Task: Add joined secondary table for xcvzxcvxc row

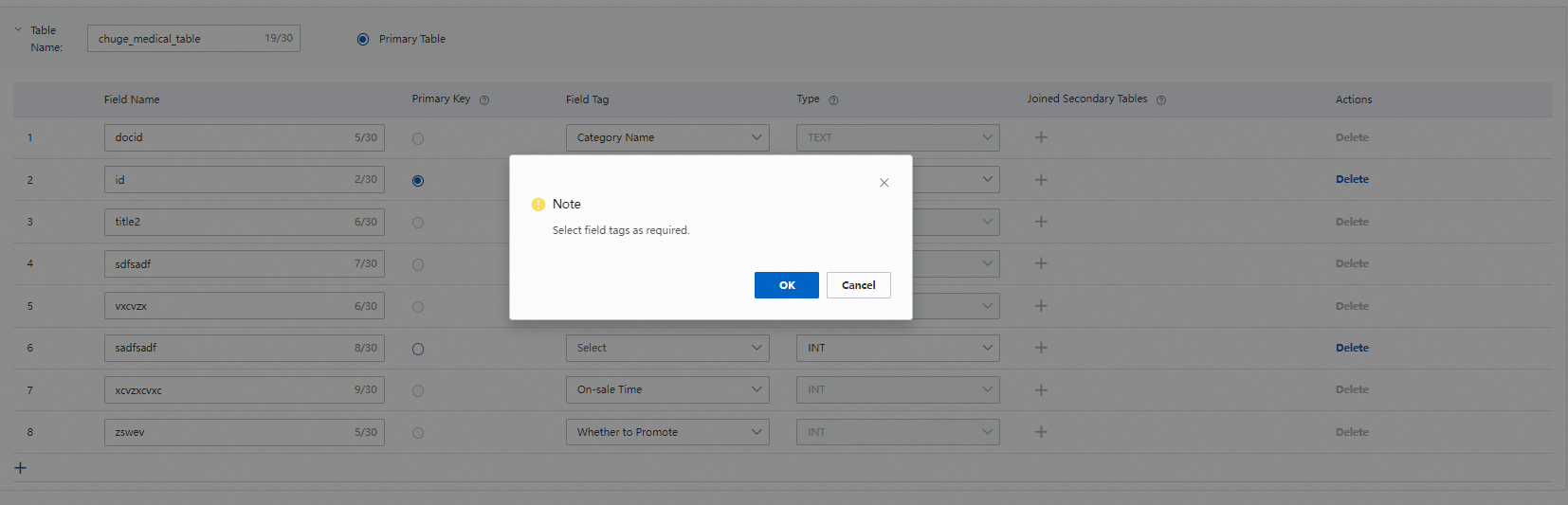Action: [1041, 389]
